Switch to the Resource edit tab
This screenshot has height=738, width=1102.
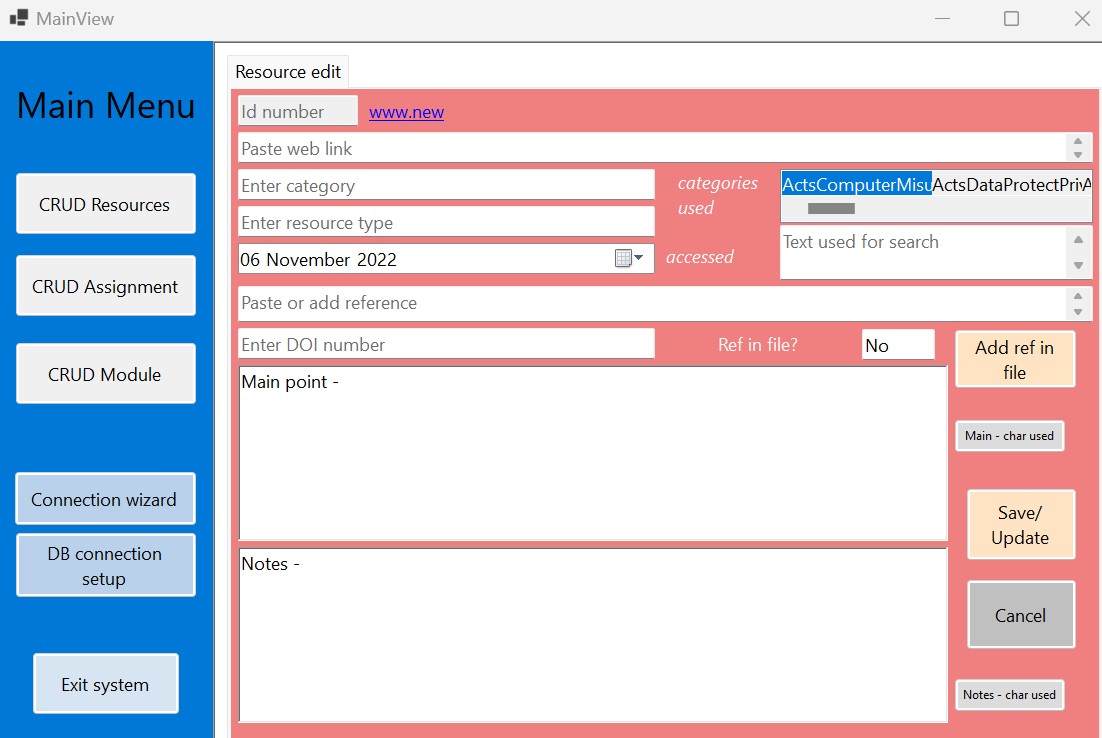pos(288,72)
